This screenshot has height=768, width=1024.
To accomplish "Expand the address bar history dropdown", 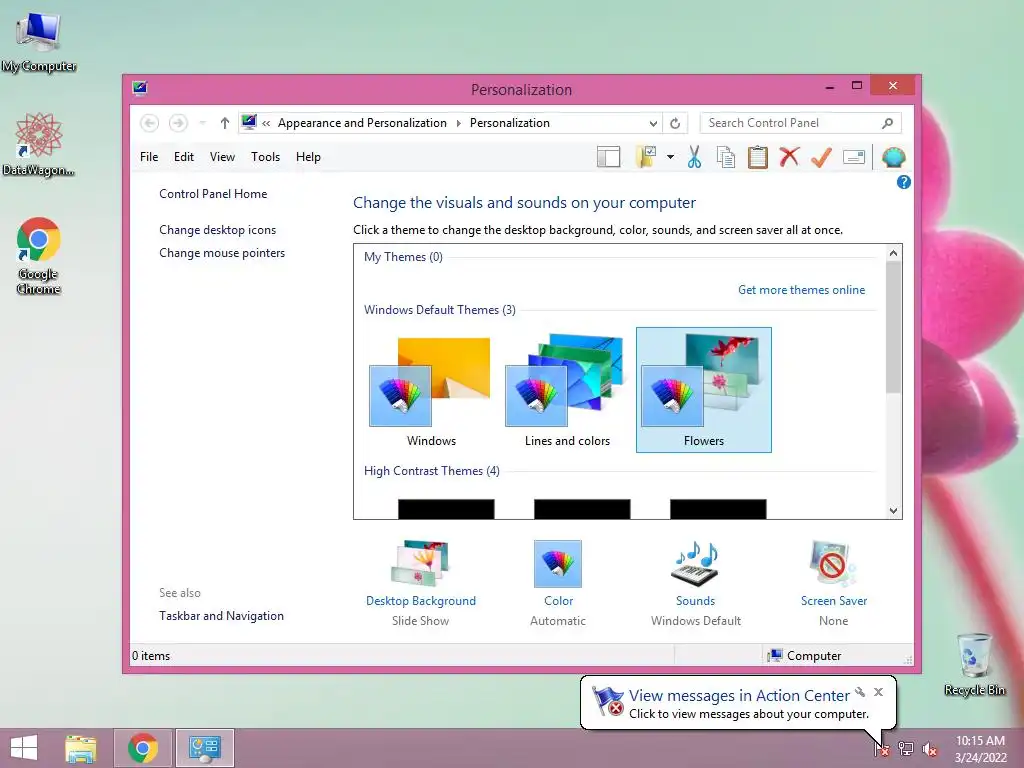I will pos(652,123).
